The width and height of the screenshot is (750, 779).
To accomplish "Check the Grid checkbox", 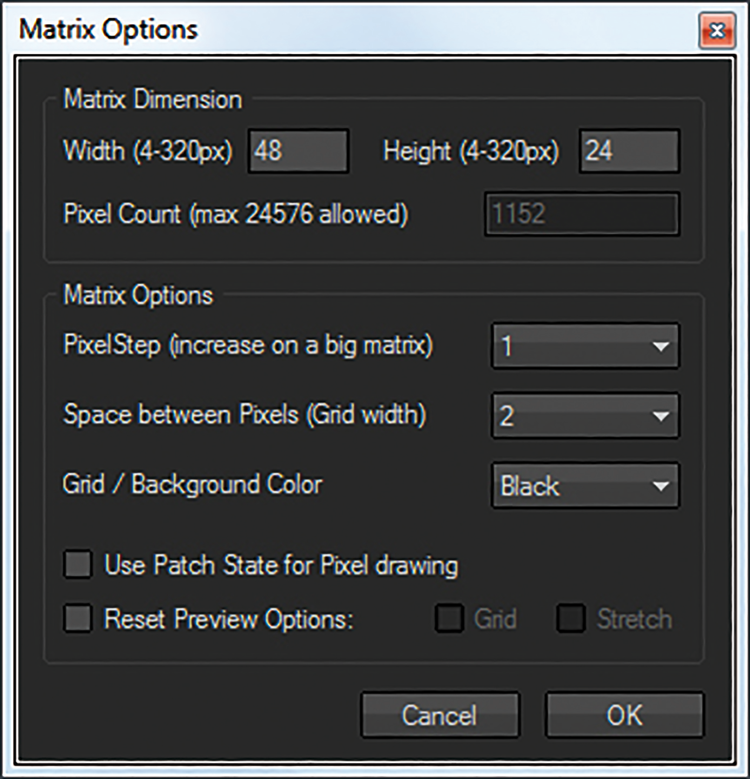I will click(450, 618).
